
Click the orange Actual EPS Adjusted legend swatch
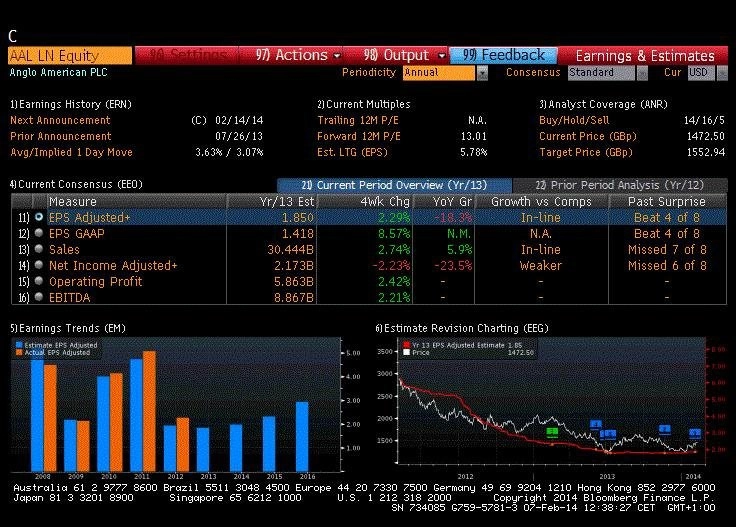tap(19, 352)
